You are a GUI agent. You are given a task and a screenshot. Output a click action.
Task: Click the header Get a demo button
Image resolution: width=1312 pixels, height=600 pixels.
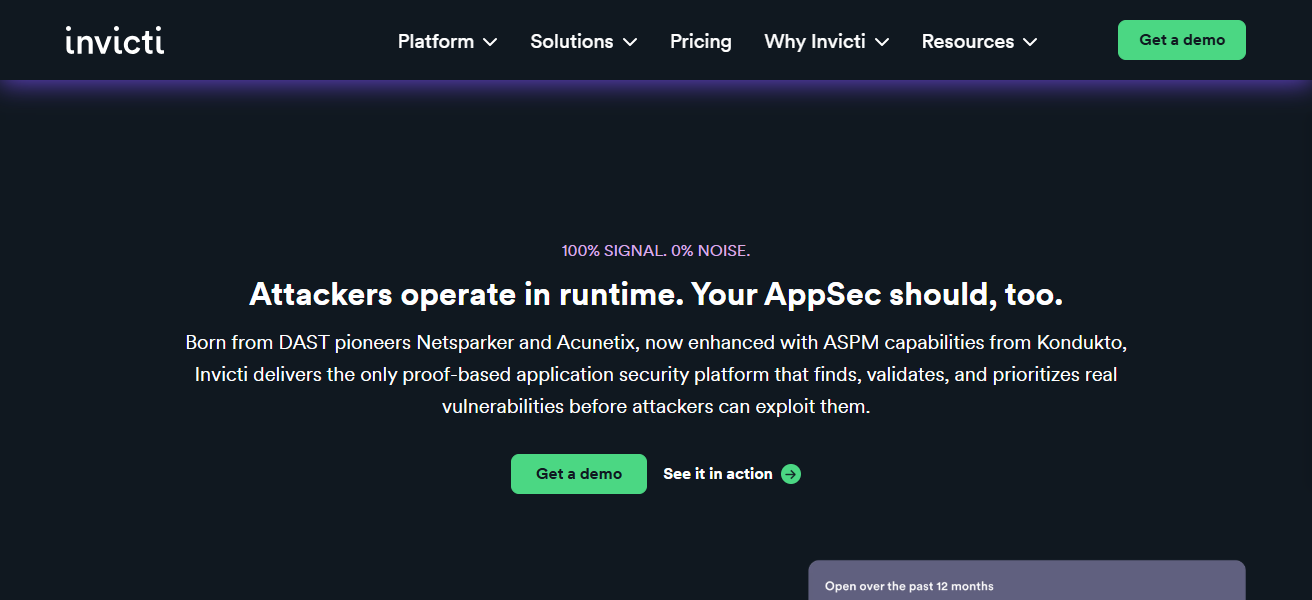coord(1182,40)
